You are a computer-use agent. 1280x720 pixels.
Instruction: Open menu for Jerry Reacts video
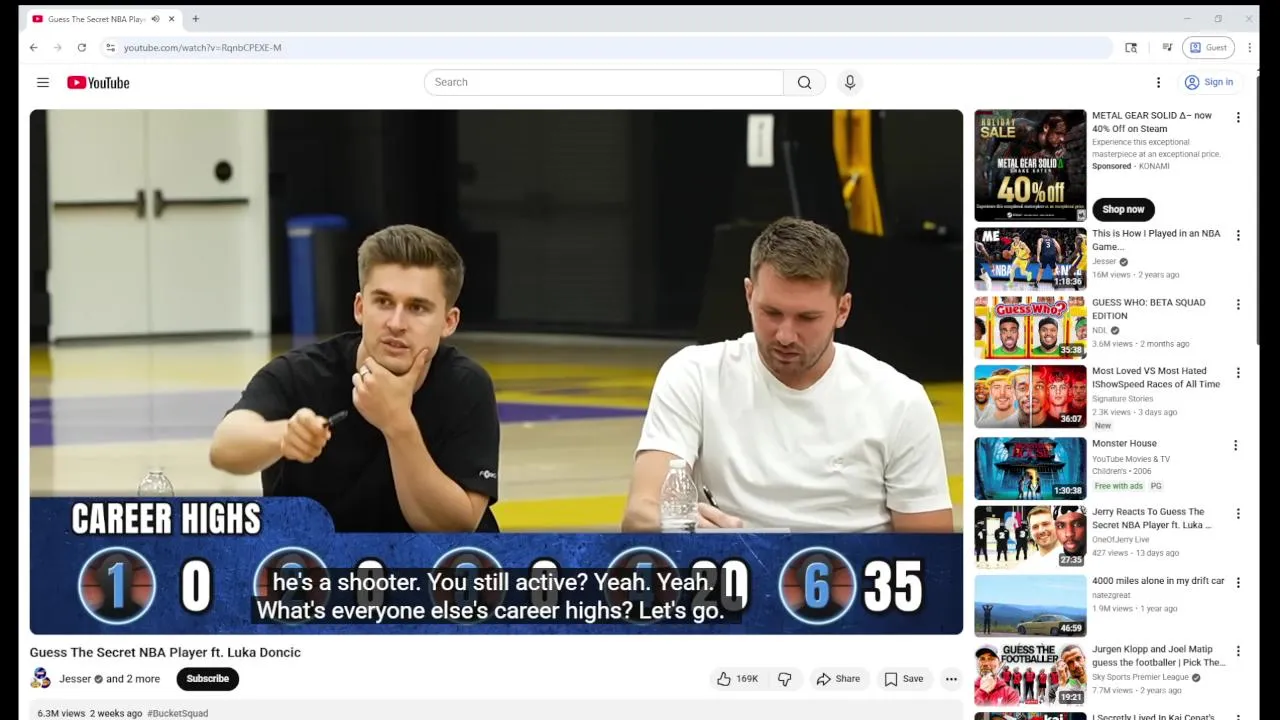(x=1238, y=514)
